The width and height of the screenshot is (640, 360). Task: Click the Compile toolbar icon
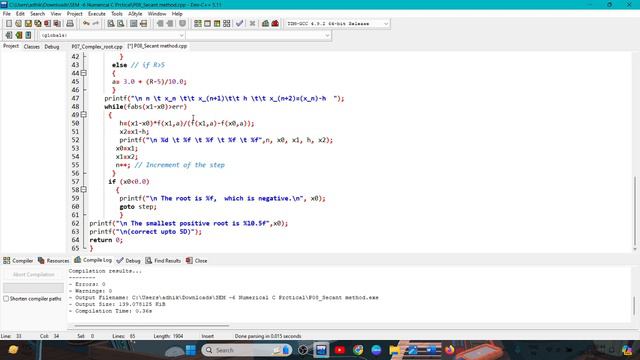[198, 24]
